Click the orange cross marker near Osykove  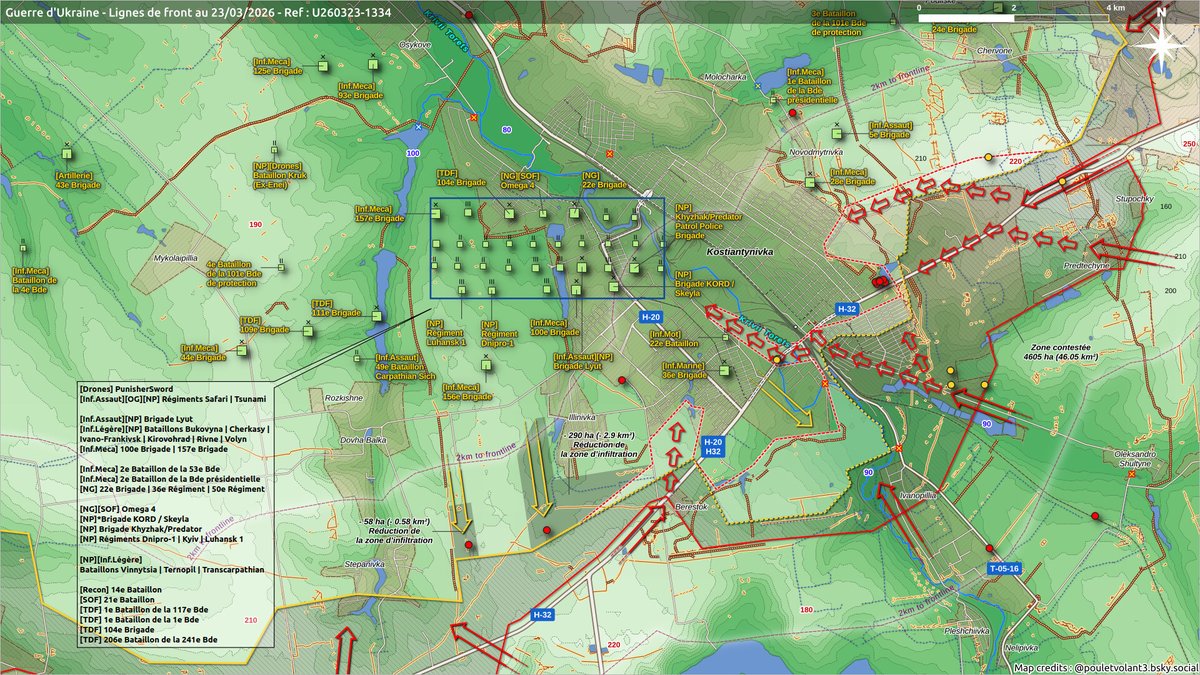tap(473, 117)
